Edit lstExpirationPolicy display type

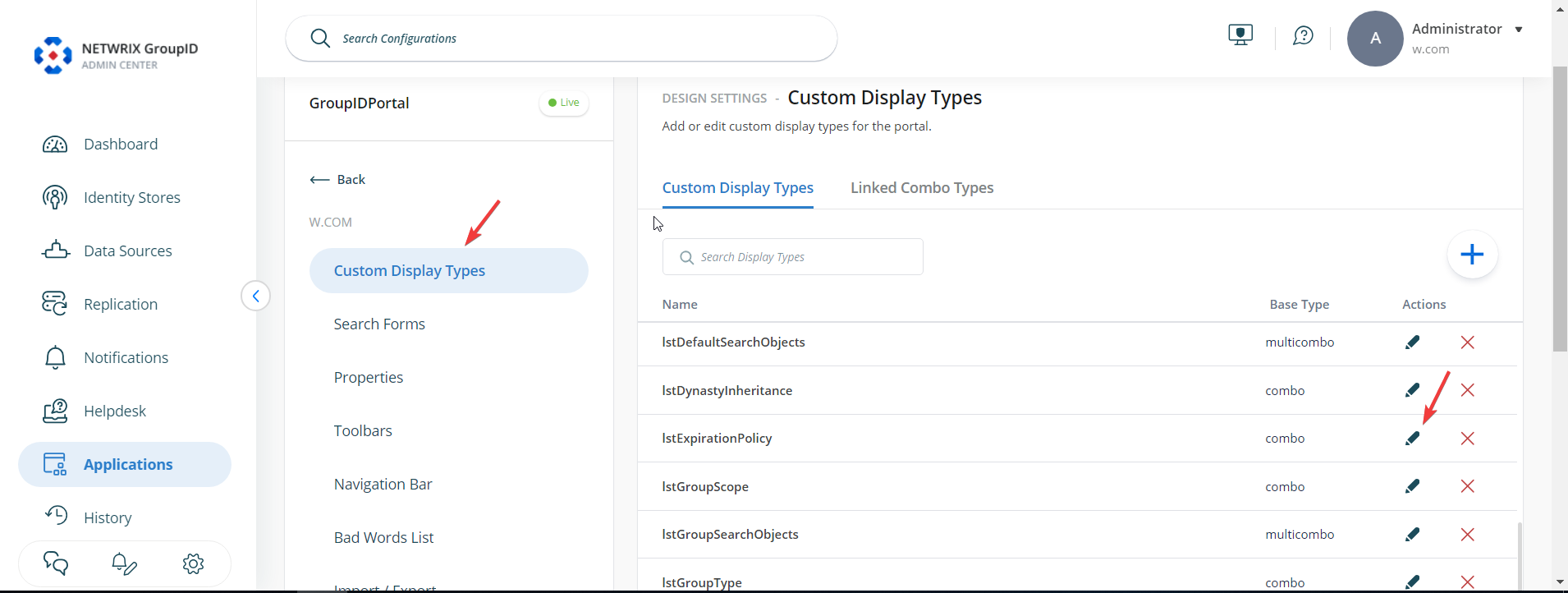[1412, 439]
